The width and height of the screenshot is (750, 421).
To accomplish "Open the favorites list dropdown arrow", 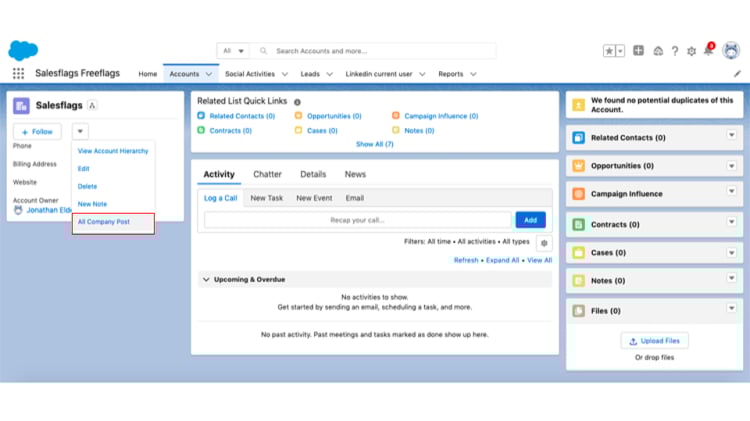I will coord(620,51).
